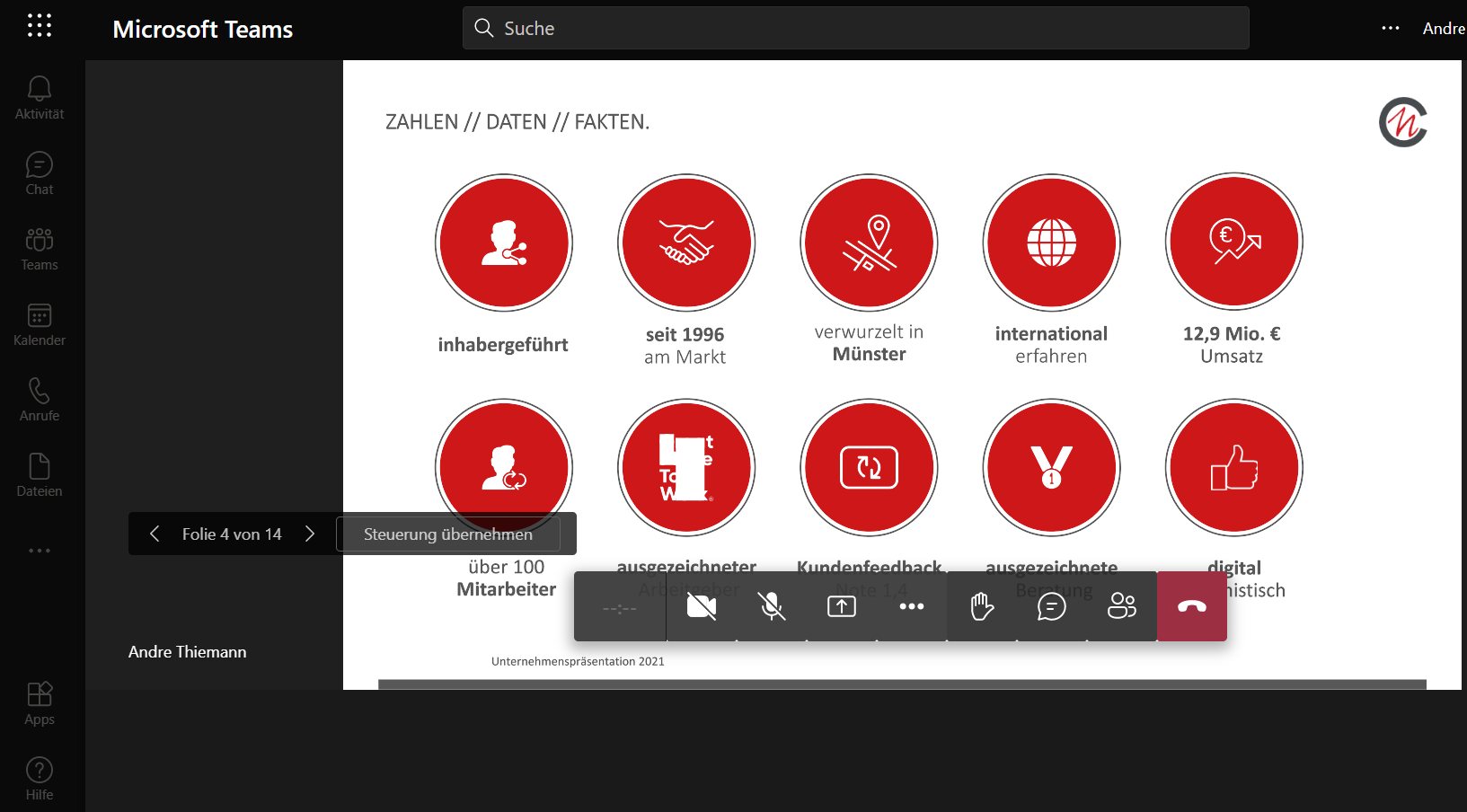Viewport: 1467px width, 812px height.
Task: Click Steuerung übernehmen button
Action: 448,534
